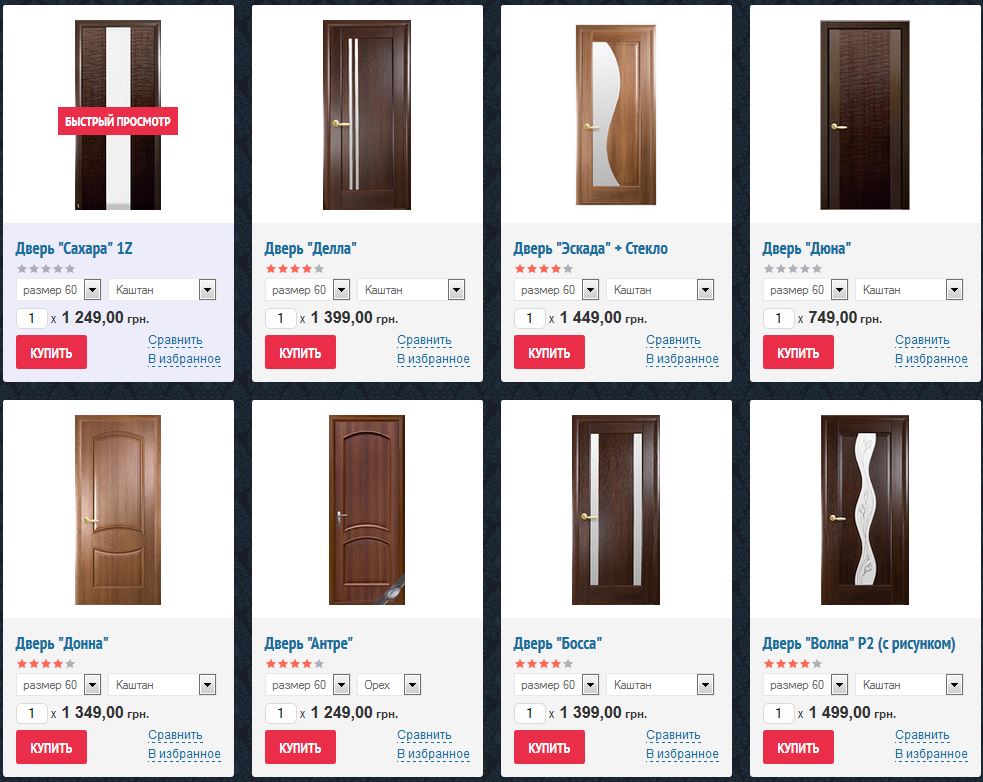Focus quantity field for Дверь Эскада

[530, 318]
